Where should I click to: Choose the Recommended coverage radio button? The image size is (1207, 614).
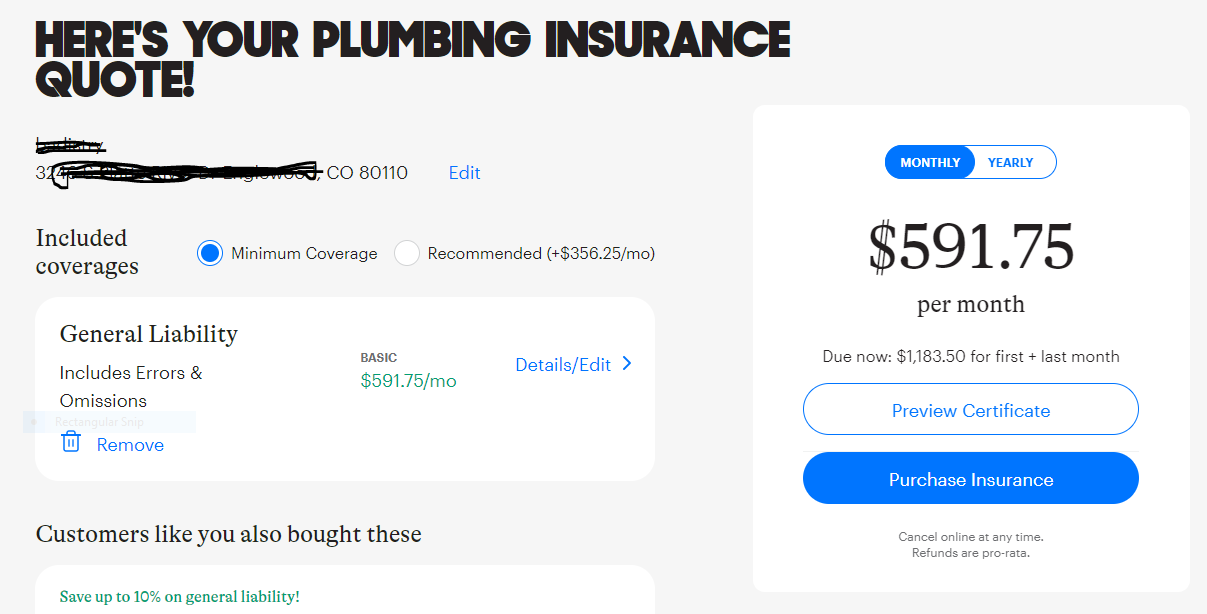coord(406,253)
